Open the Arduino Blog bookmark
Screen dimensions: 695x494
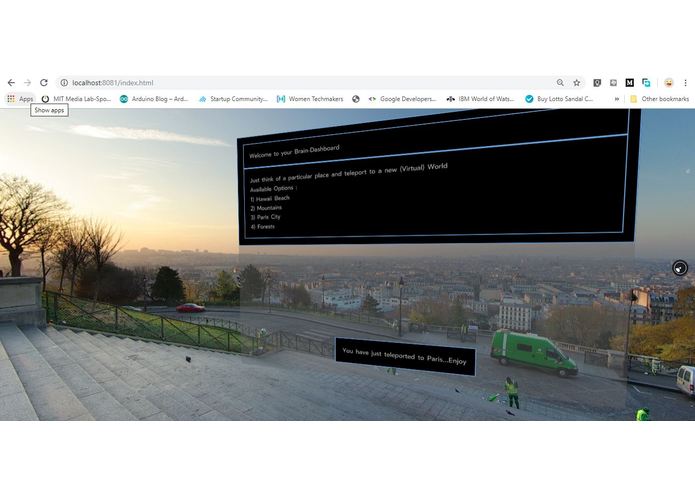pos(154,99)
